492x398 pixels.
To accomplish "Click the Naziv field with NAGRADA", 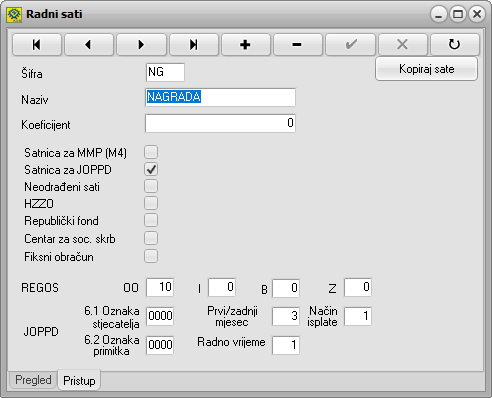I will point(220,97).
